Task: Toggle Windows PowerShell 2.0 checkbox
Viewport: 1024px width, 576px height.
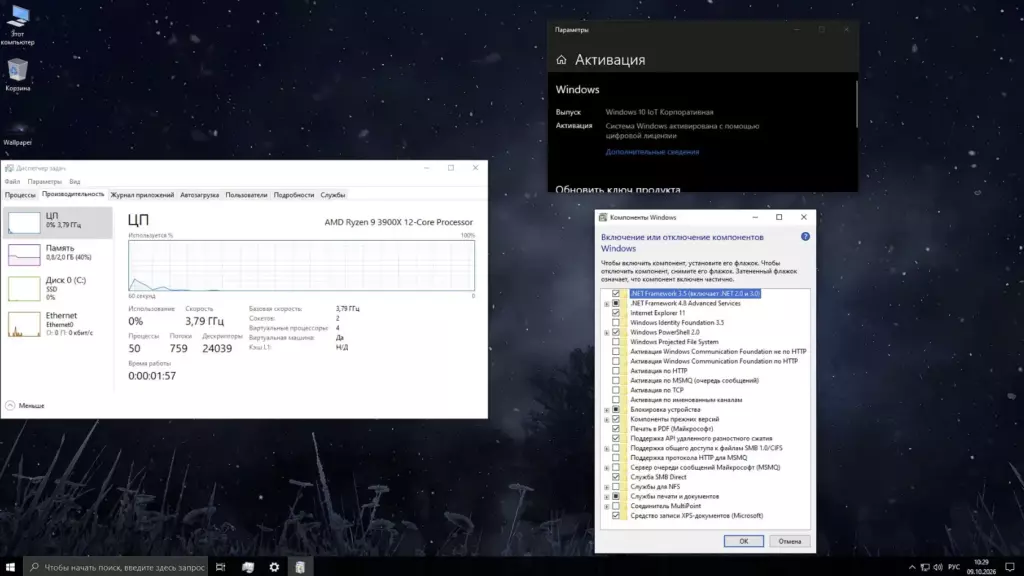Action: pyautogui.click(x=616, y=332)
